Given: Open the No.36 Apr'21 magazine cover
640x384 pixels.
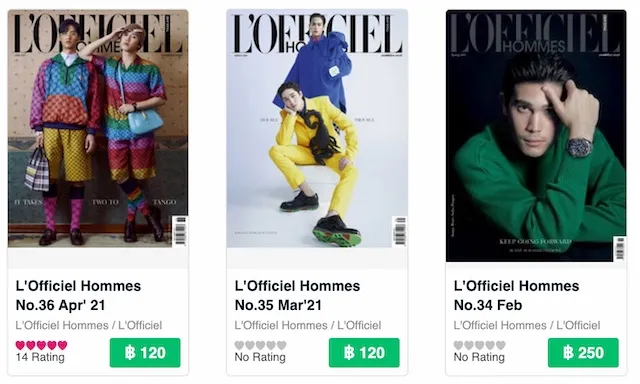Looking at the screenshot, I should pyautogui.click(x=98, y=129).
